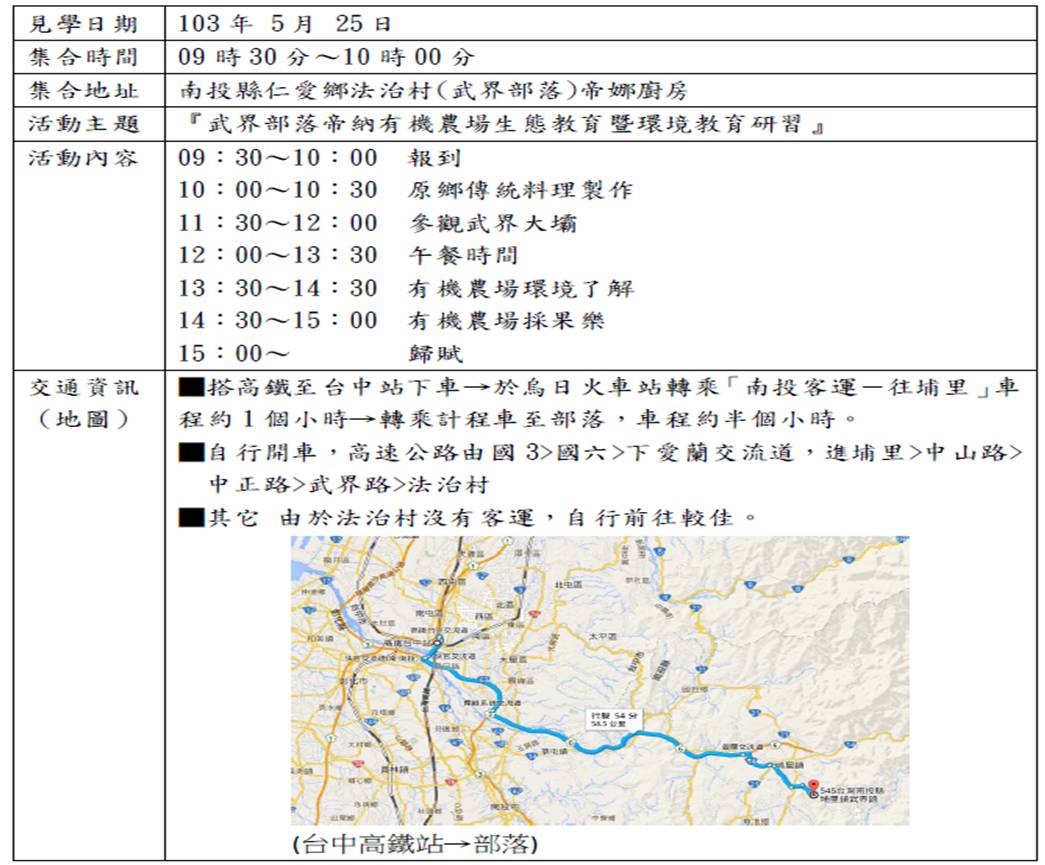This screenshot has width=1045, height=865.
Task: Click the 交通資訊 row label
Action: click(84, 388)
